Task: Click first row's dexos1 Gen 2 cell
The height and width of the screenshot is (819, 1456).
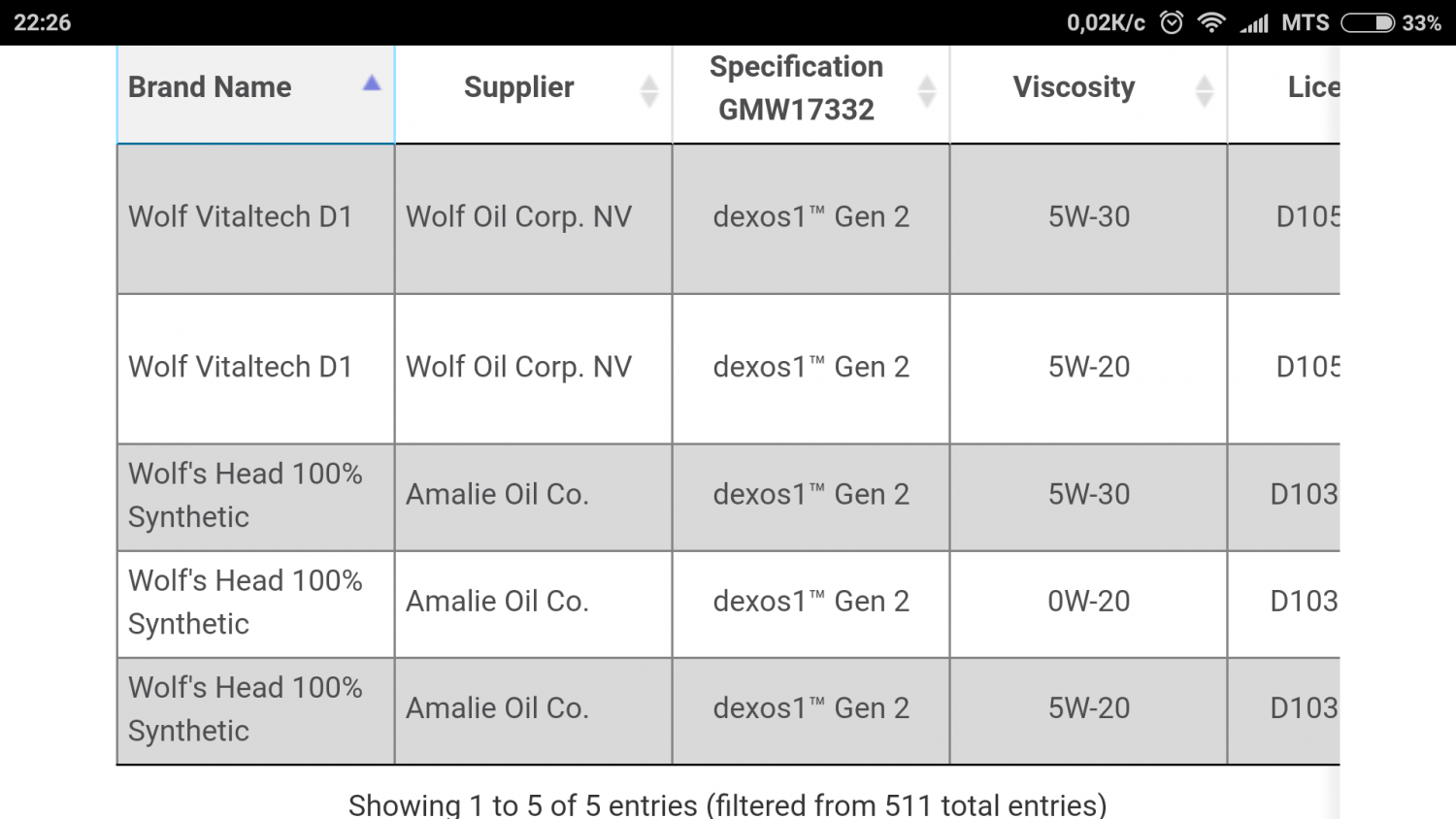Action: [x=811, y=219]
